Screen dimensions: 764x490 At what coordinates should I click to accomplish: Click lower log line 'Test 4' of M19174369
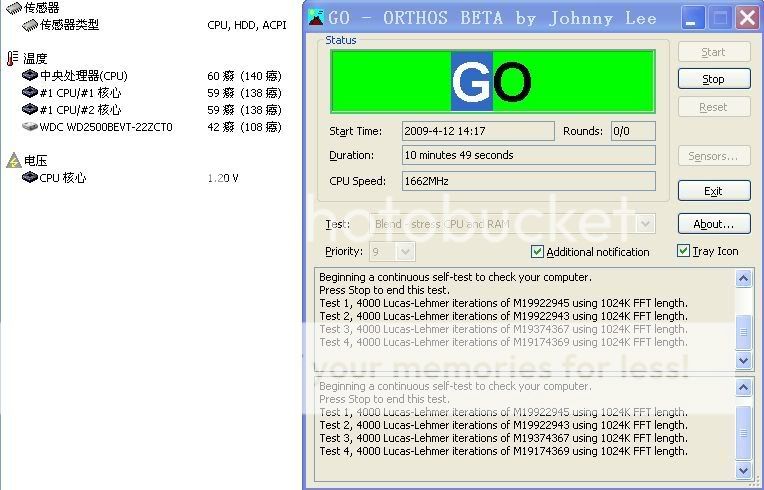click(x=503, y=451)
